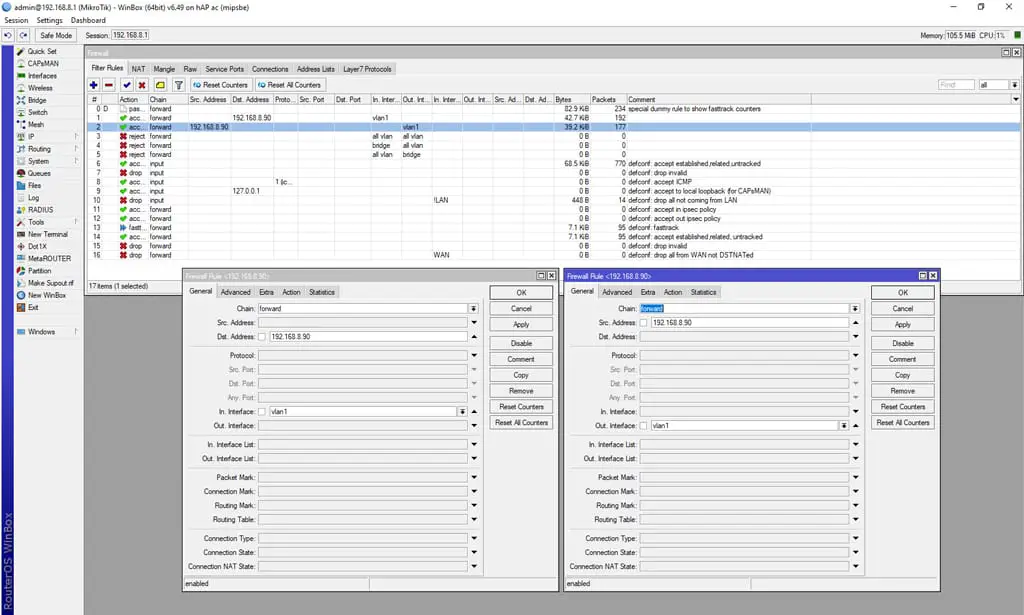1024x615 pixels.
Task: Open Quick Set in sidebar
Action: [42, 51]
